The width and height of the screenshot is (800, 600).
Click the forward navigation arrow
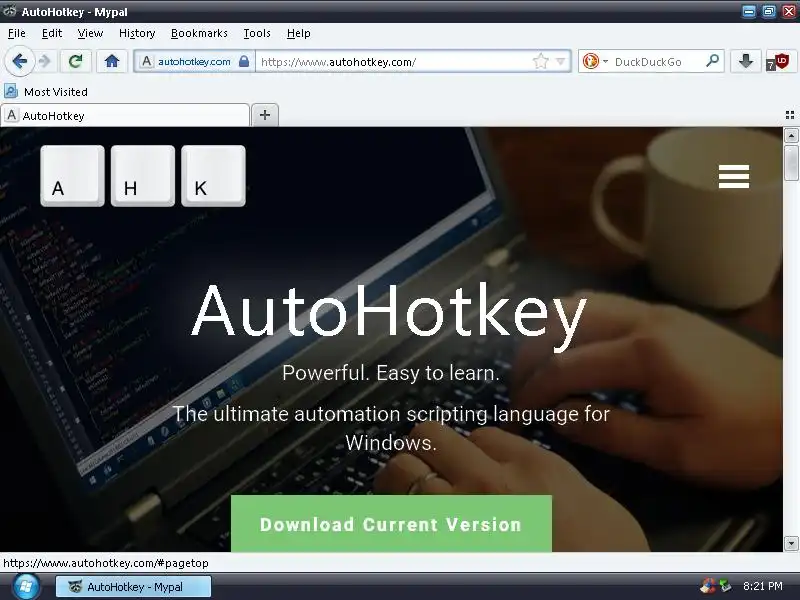(x=45, y=62)
